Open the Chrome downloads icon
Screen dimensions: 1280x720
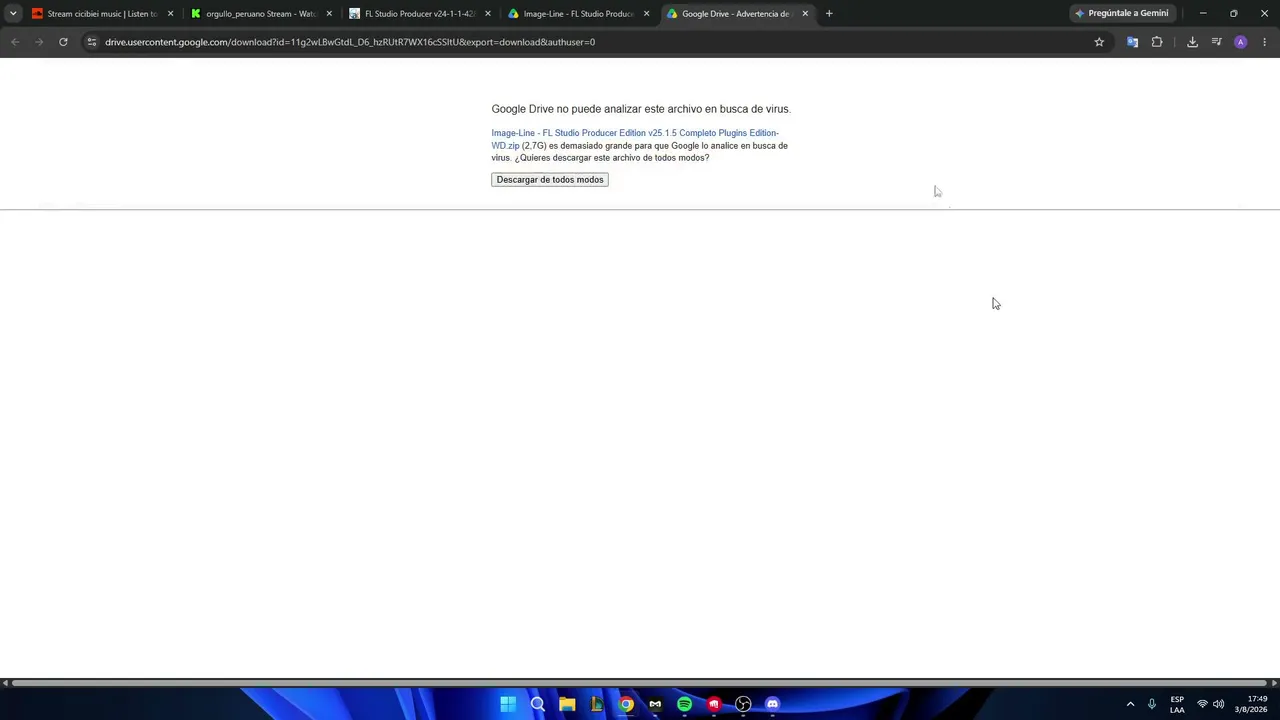pos(1192,42)
